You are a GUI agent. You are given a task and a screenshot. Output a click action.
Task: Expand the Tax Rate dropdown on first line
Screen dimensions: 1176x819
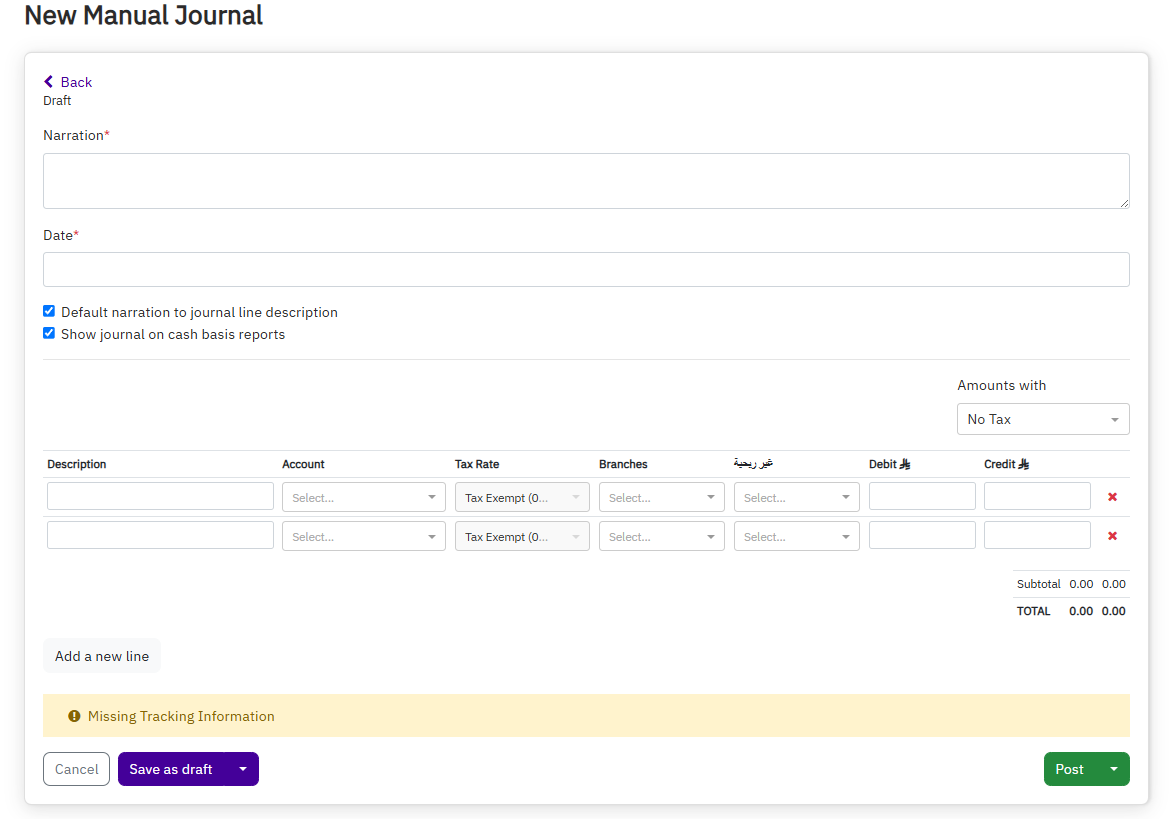[x=522, y=496]
